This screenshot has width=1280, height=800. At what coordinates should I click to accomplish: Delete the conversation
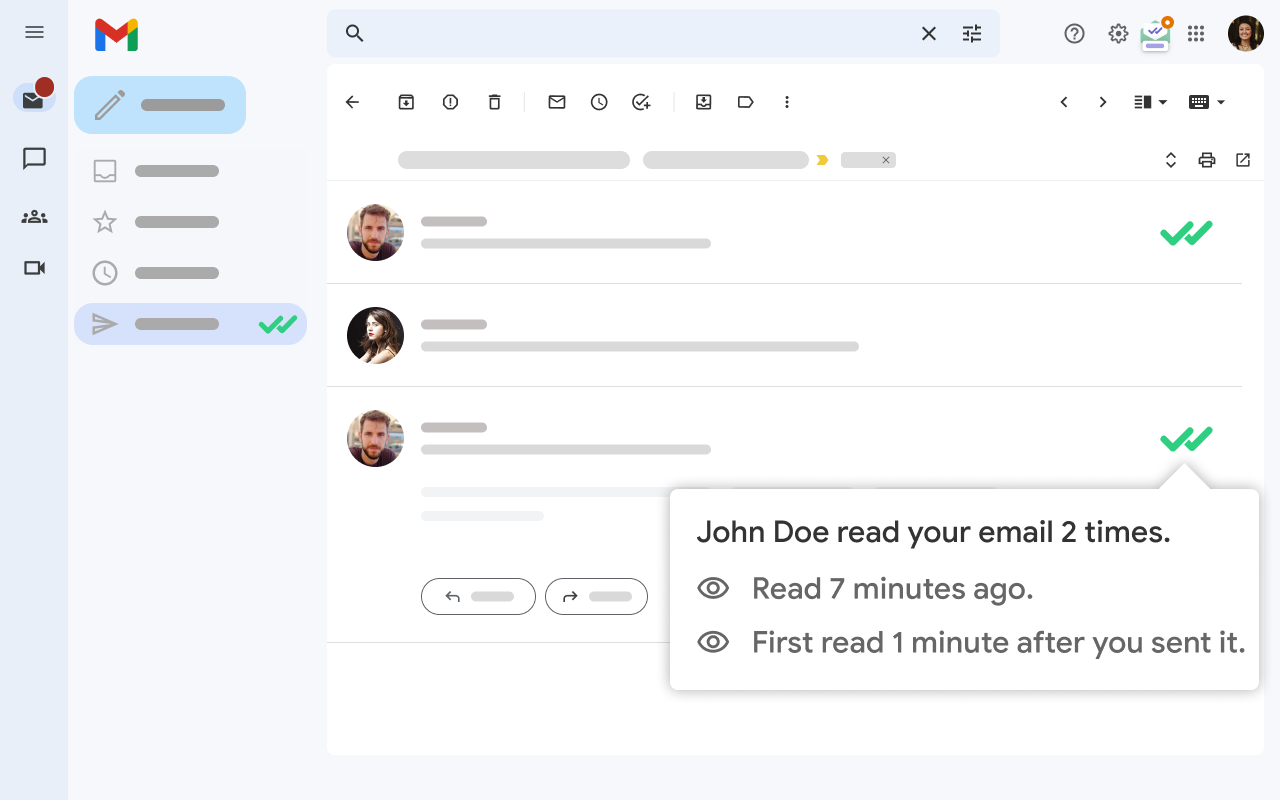494,101
